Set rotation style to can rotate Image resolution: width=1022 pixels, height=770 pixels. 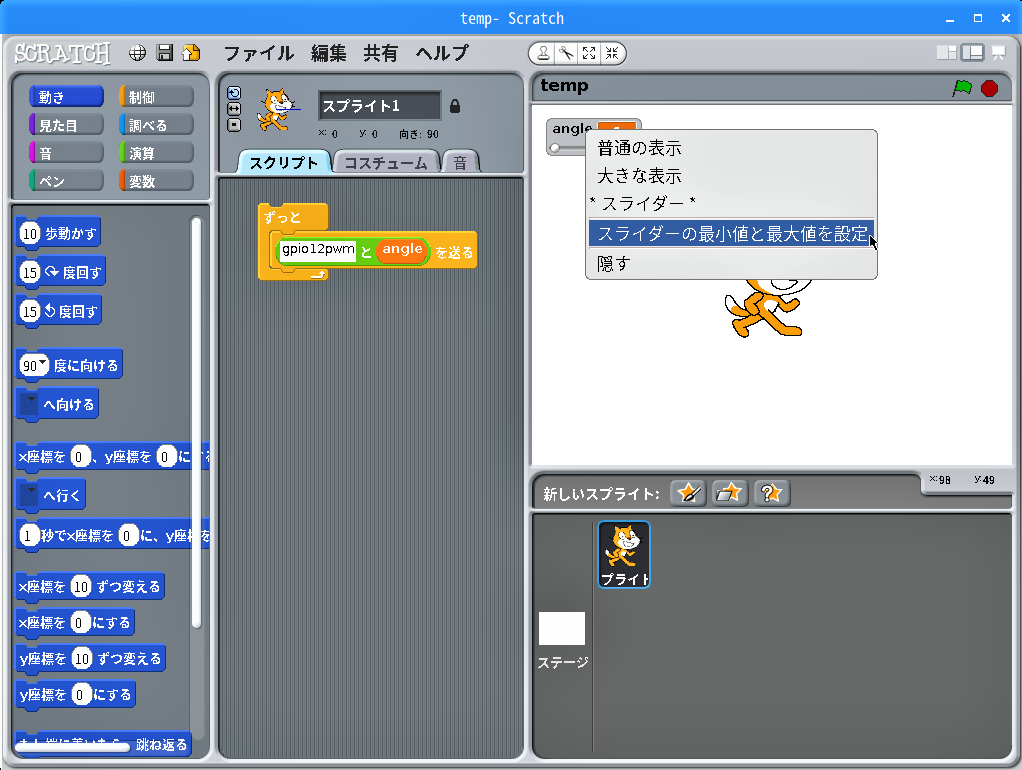pos(234,93)
